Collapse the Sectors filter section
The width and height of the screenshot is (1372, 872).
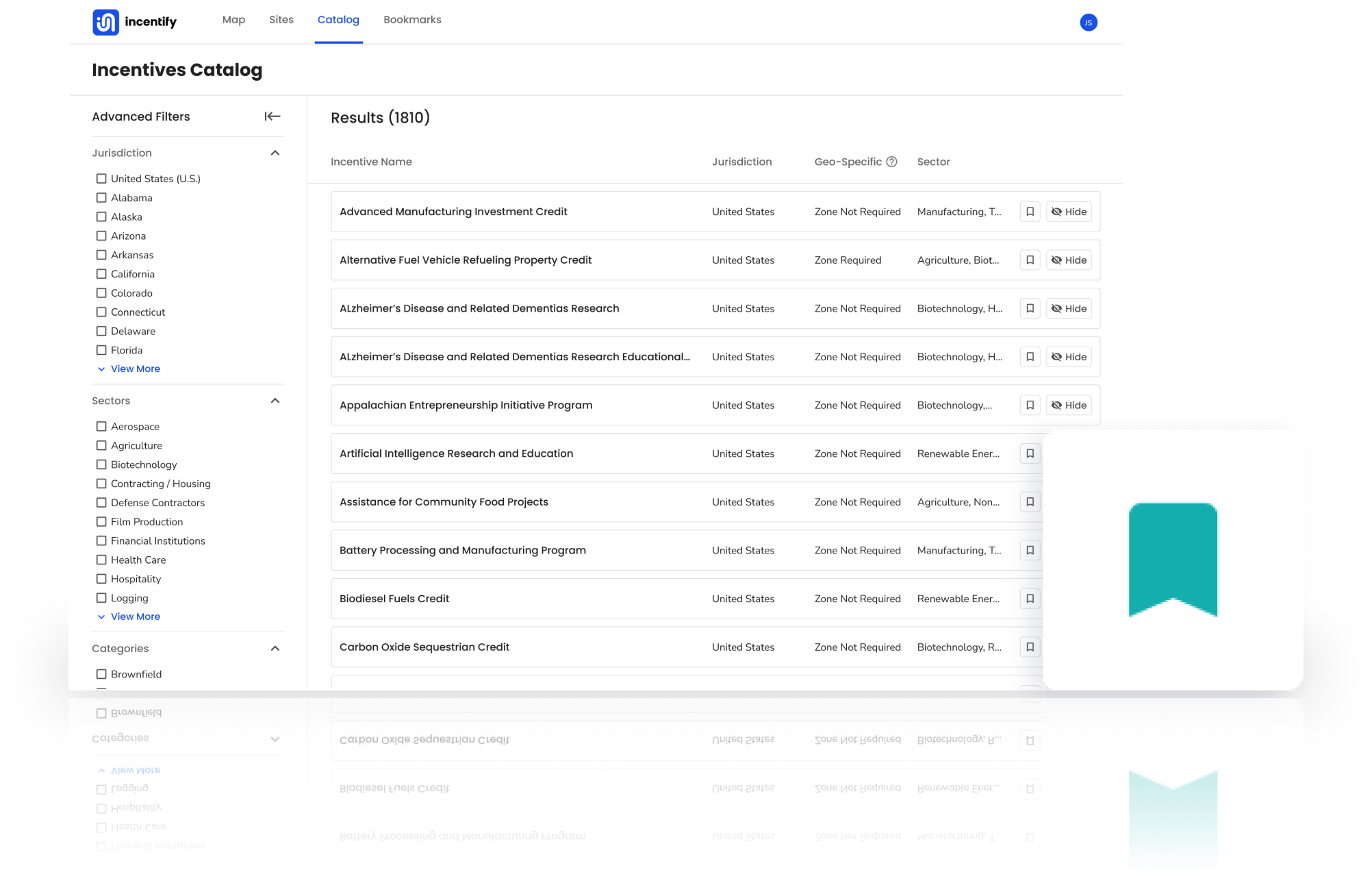[x=275, y=401]
